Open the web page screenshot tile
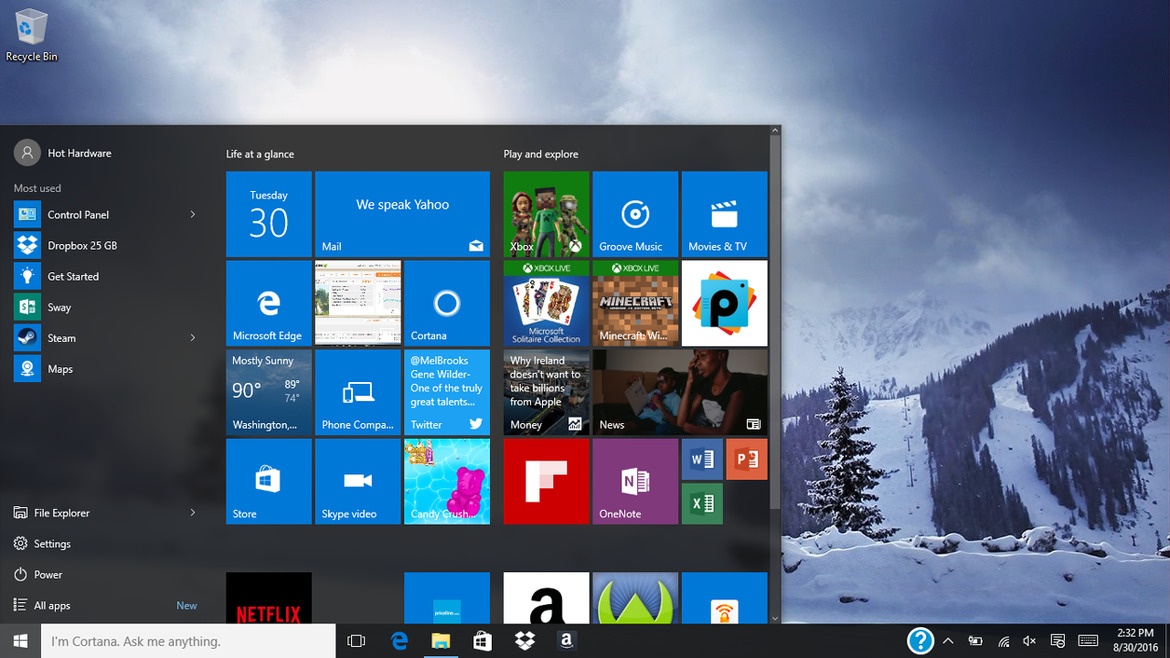This screenshot has width=1170, height=658. 357,303
